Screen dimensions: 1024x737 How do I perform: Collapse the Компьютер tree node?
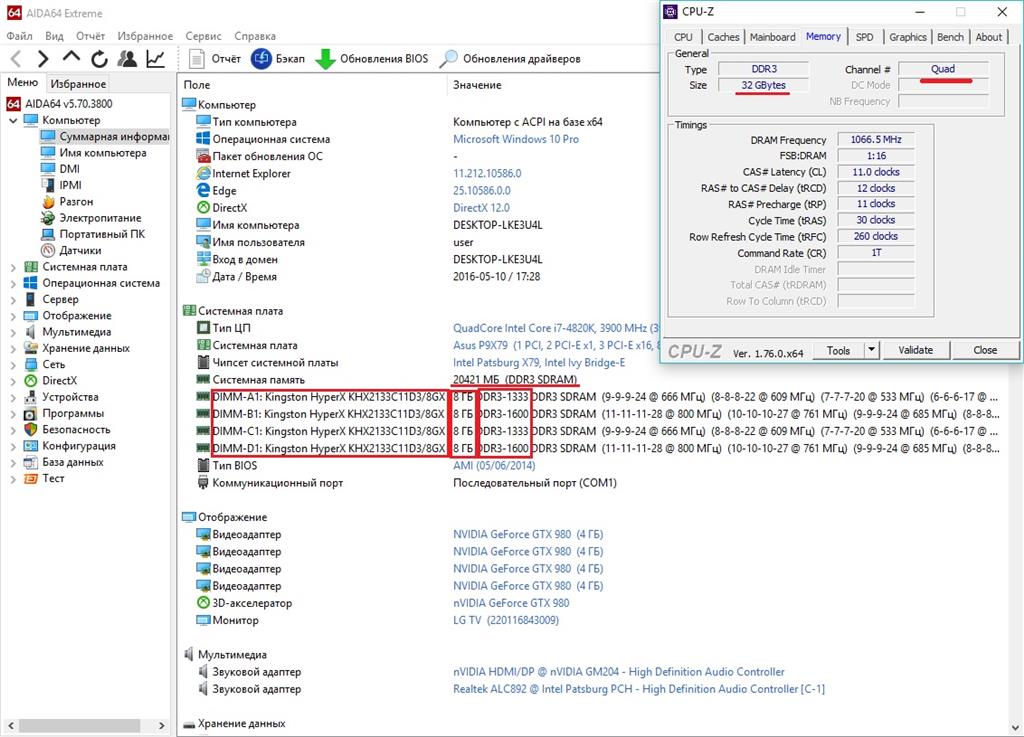[13, 120]
